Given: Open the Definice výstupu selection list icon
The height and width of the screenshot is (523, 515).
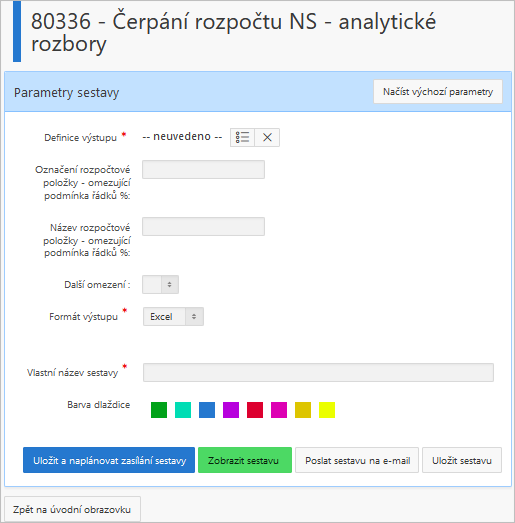Looking at the screenshot, I should click(242, 137).
